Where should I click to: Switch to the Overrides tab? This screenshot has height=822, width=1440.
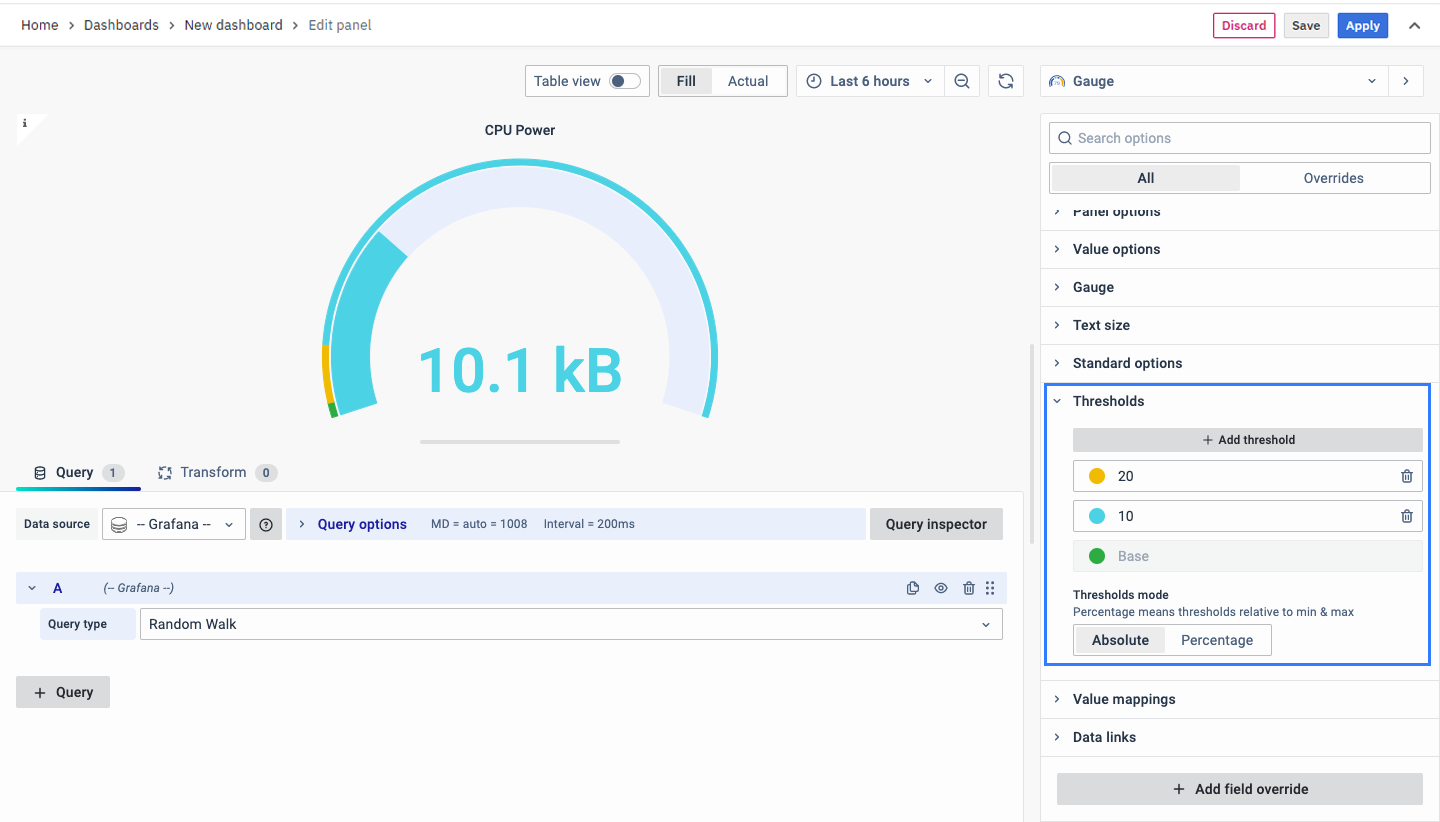click(x=1333, y=178)
